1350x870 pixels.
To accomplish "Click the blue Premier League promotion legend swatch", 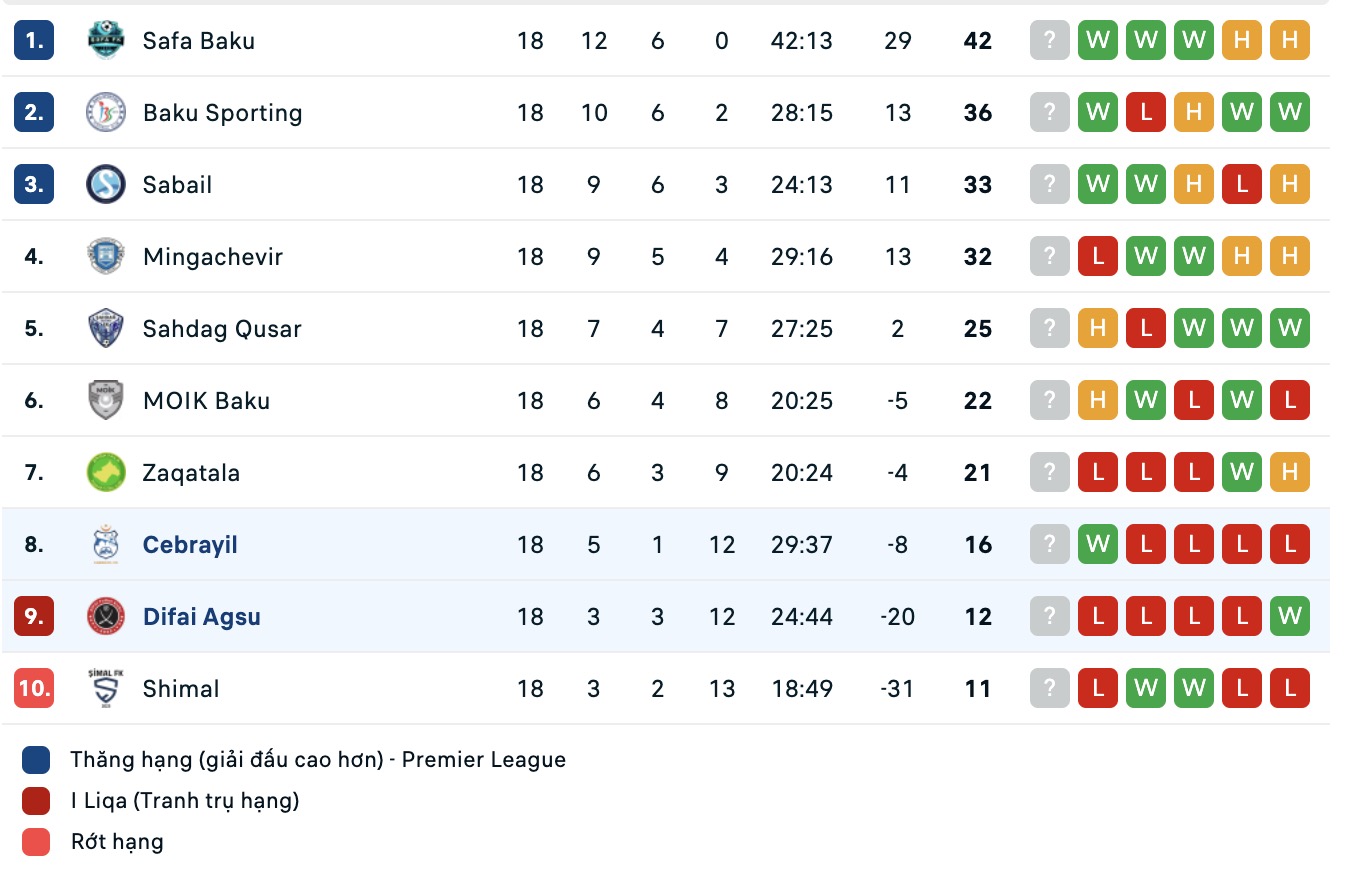I will (x=36, y=761).
